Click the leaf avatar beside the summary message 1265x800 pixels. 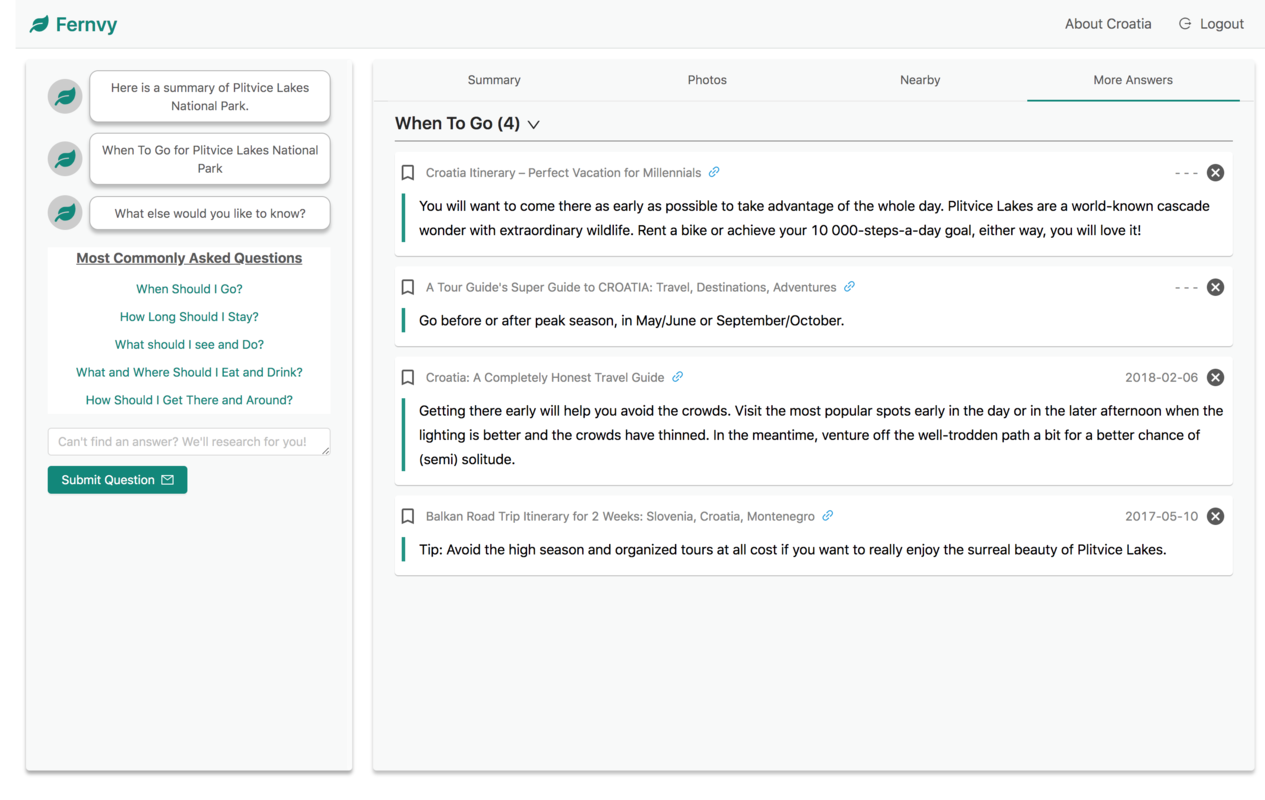[64, 96]
